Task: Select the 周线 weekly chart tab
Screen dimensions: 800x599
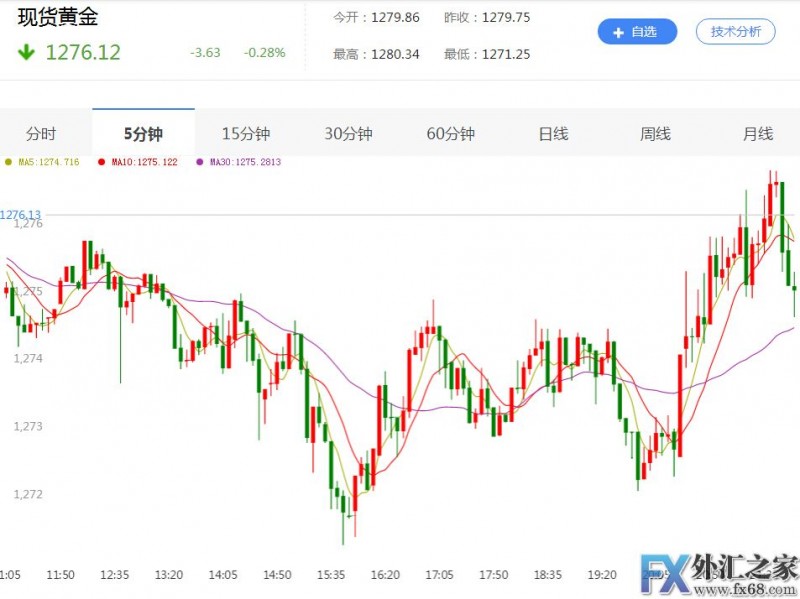Action: [x=655, y=134]
